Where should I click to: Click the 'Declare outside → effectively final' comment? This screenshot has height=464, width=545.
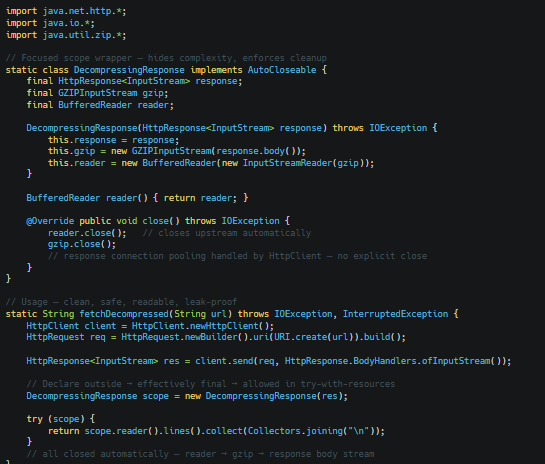tap(211, 384)
